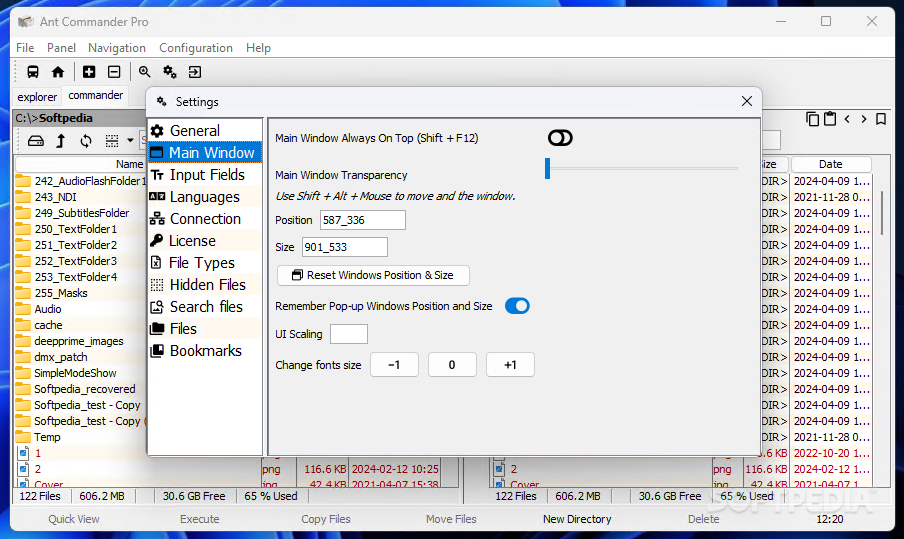Select the Temp folder in left panel

[x=80, y=437]
